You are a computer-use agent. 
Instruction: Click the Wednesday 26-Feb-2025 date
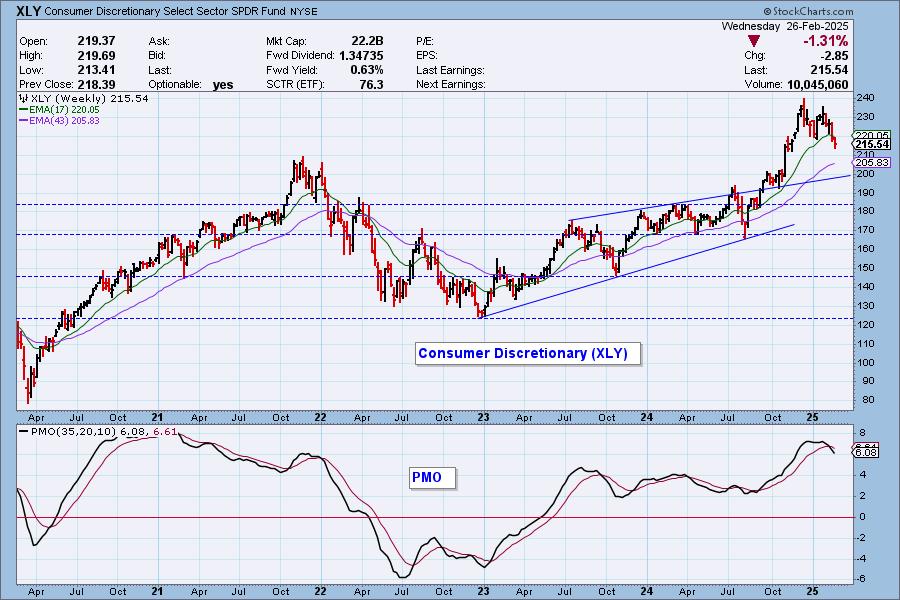(x=785, y=26)
